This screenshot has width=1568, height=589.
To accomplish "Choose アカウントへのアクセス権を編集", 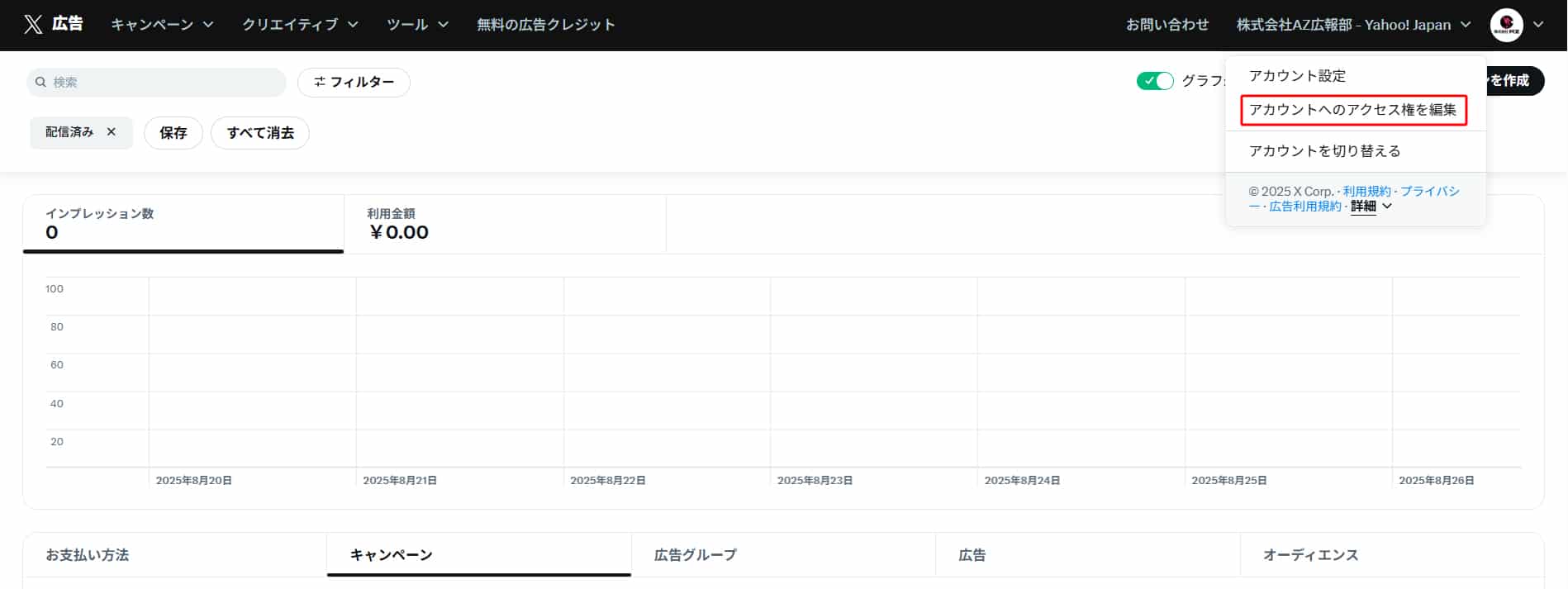I will pyautogui.click(x=1352, y=110).
